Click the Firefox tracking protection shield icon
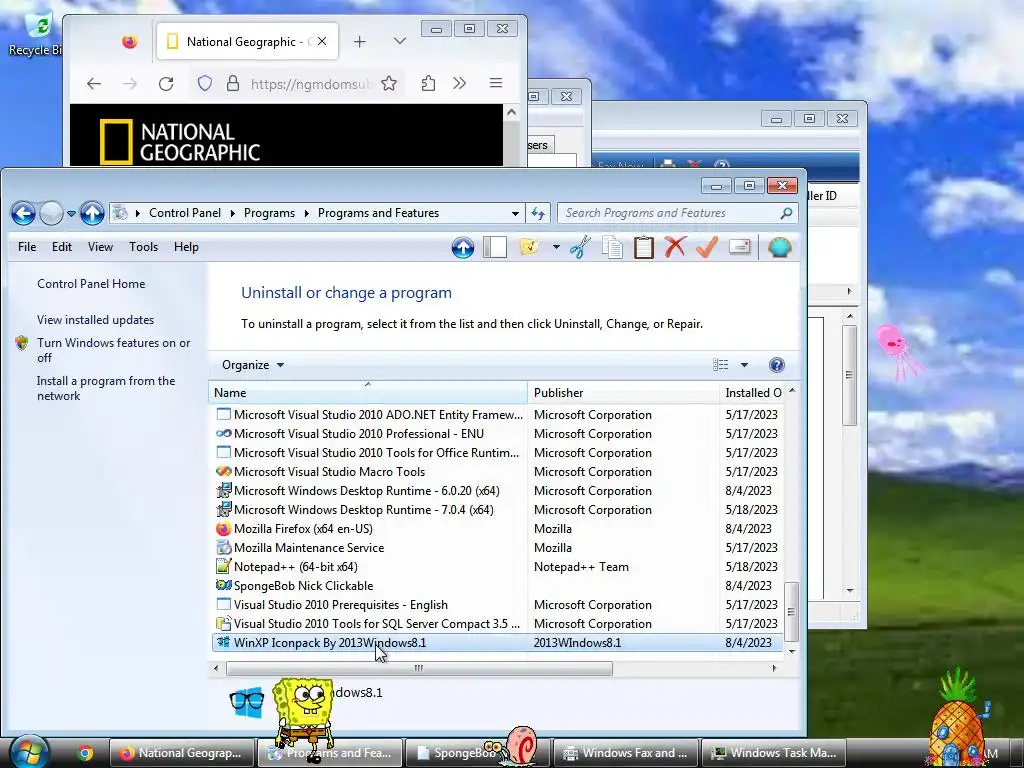1024x768 pixels. pyautogui.click(x=205, y=84)
